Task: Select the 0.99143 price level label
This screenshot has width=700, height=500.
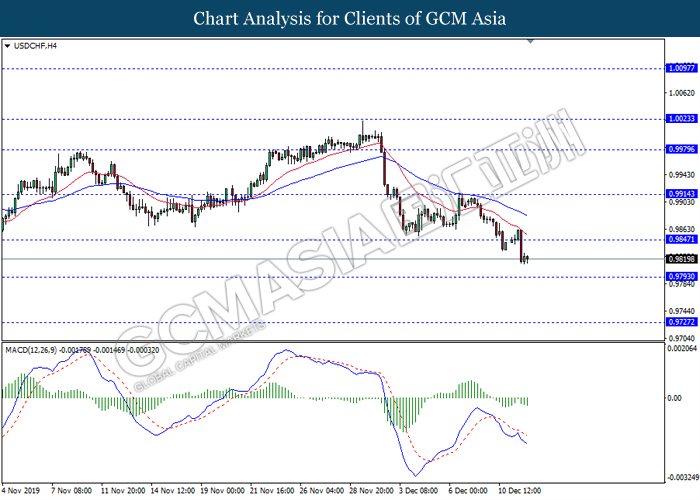Action: [681, 194]
